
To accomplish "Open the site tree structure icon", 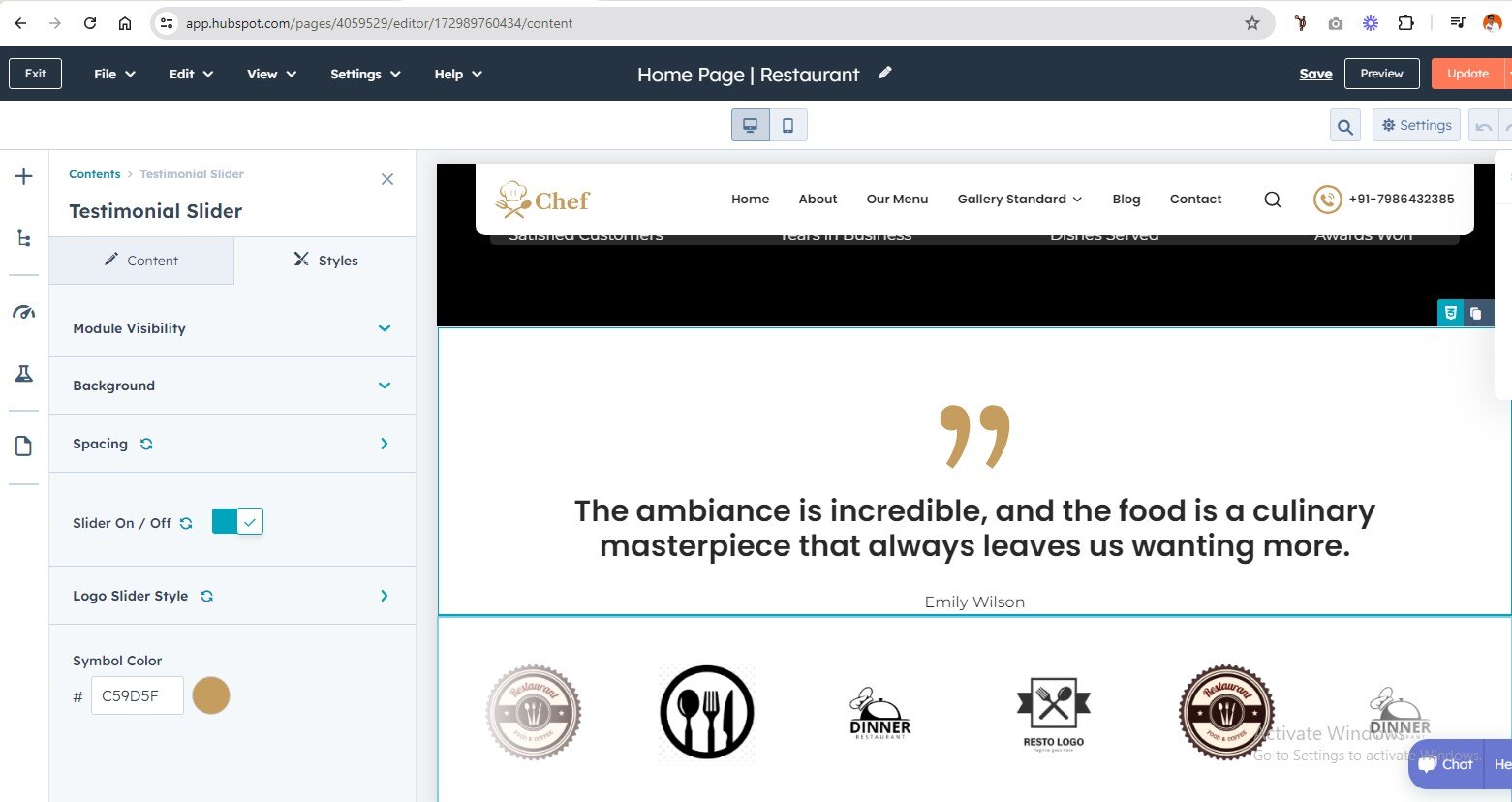I will point(24,238).
